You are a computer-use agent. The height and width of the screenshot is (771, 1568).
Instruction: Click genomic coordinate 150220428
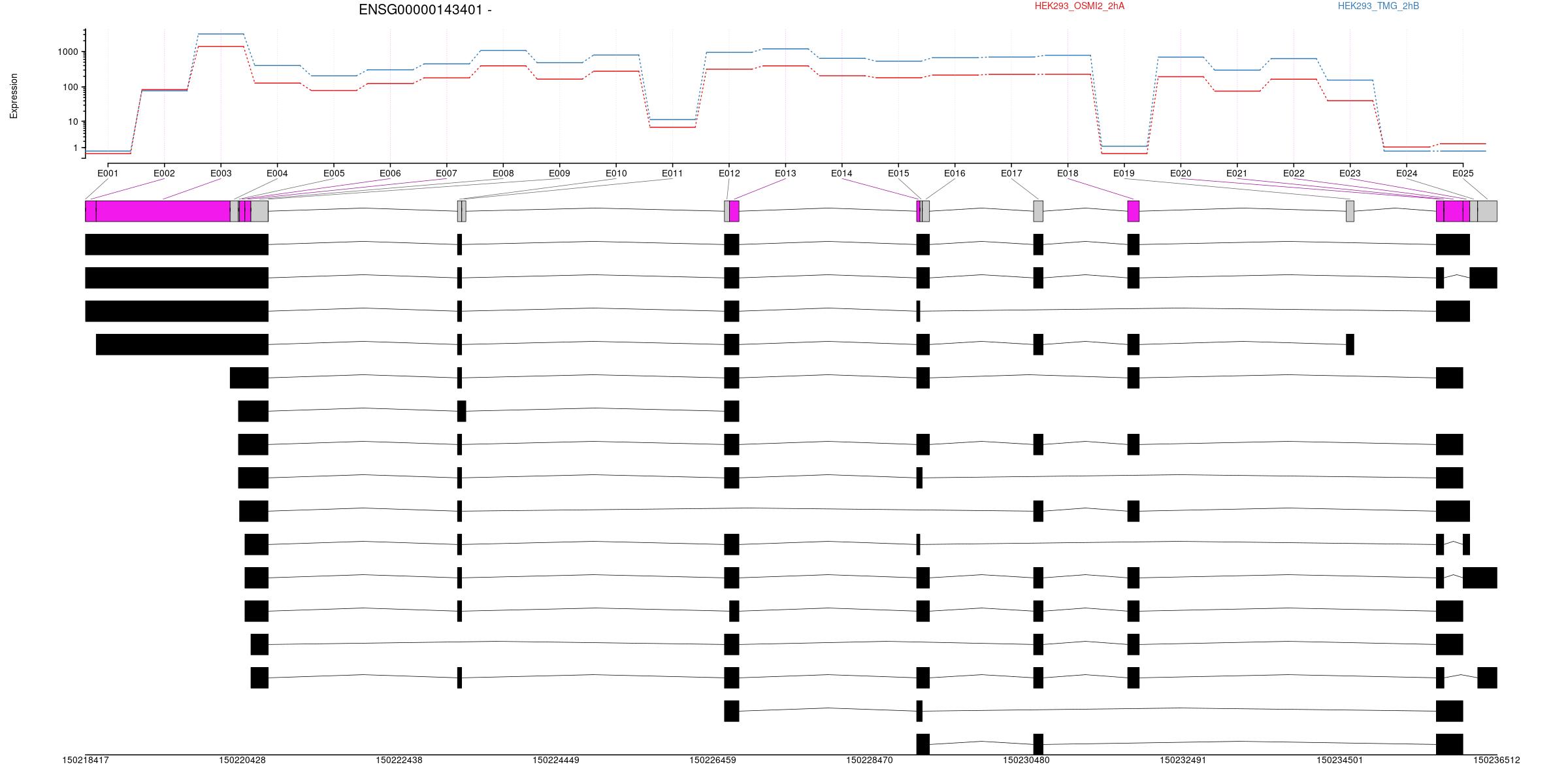[x=242, y=761]
